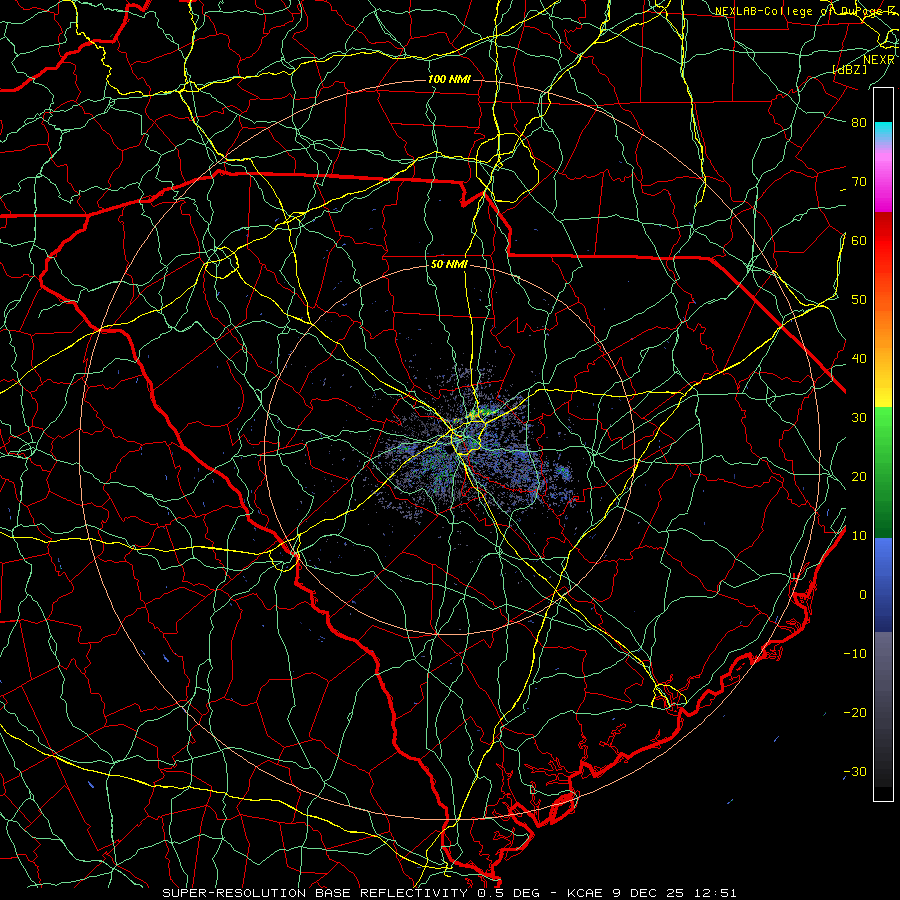Click the NEXLAB-College of DuPage credit text
This screenshot has width=900, height=900.
tap(805, 11)
